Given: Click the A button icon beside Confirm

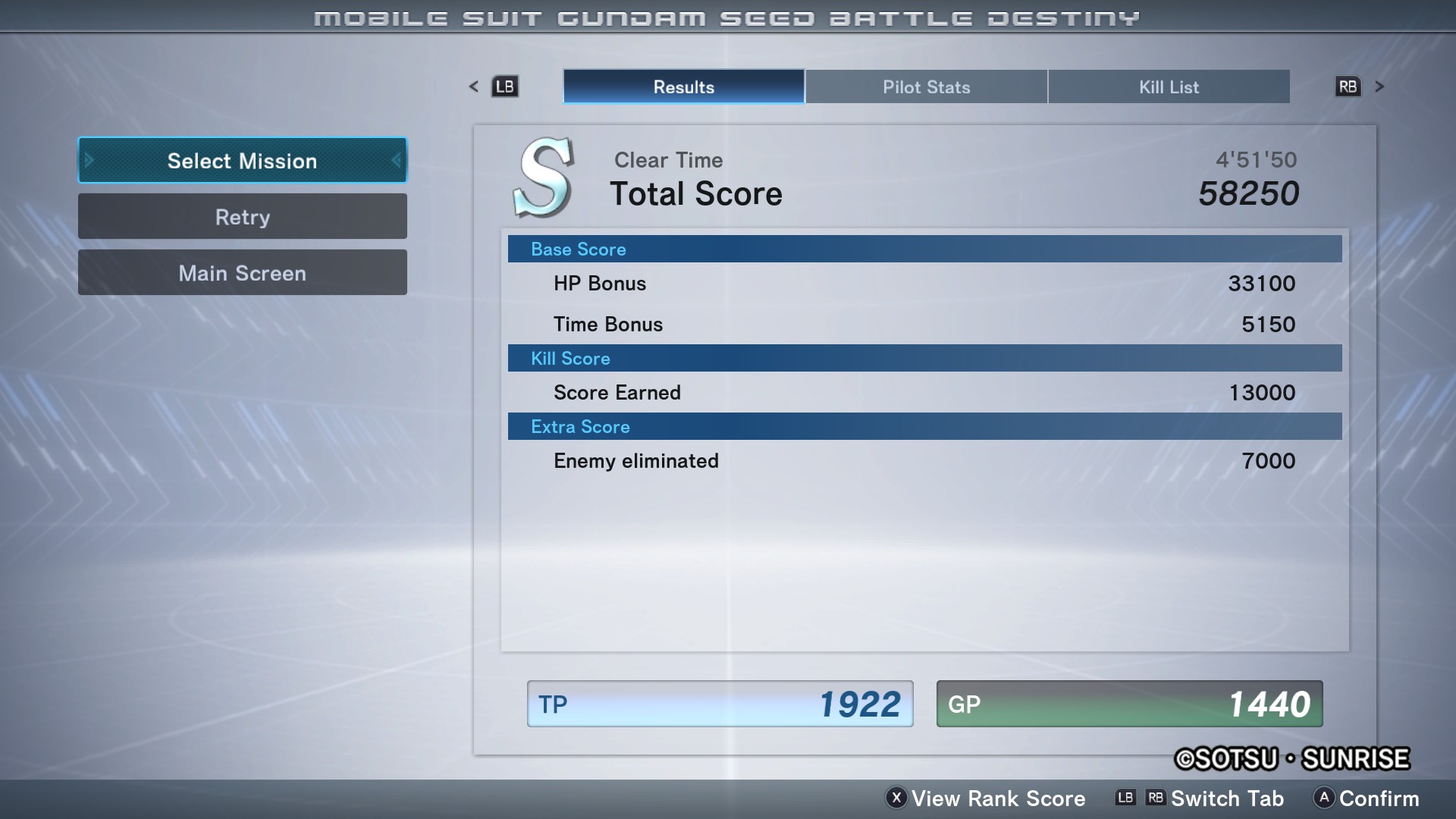Looking at the screenshot, I should pos(1324,798).
